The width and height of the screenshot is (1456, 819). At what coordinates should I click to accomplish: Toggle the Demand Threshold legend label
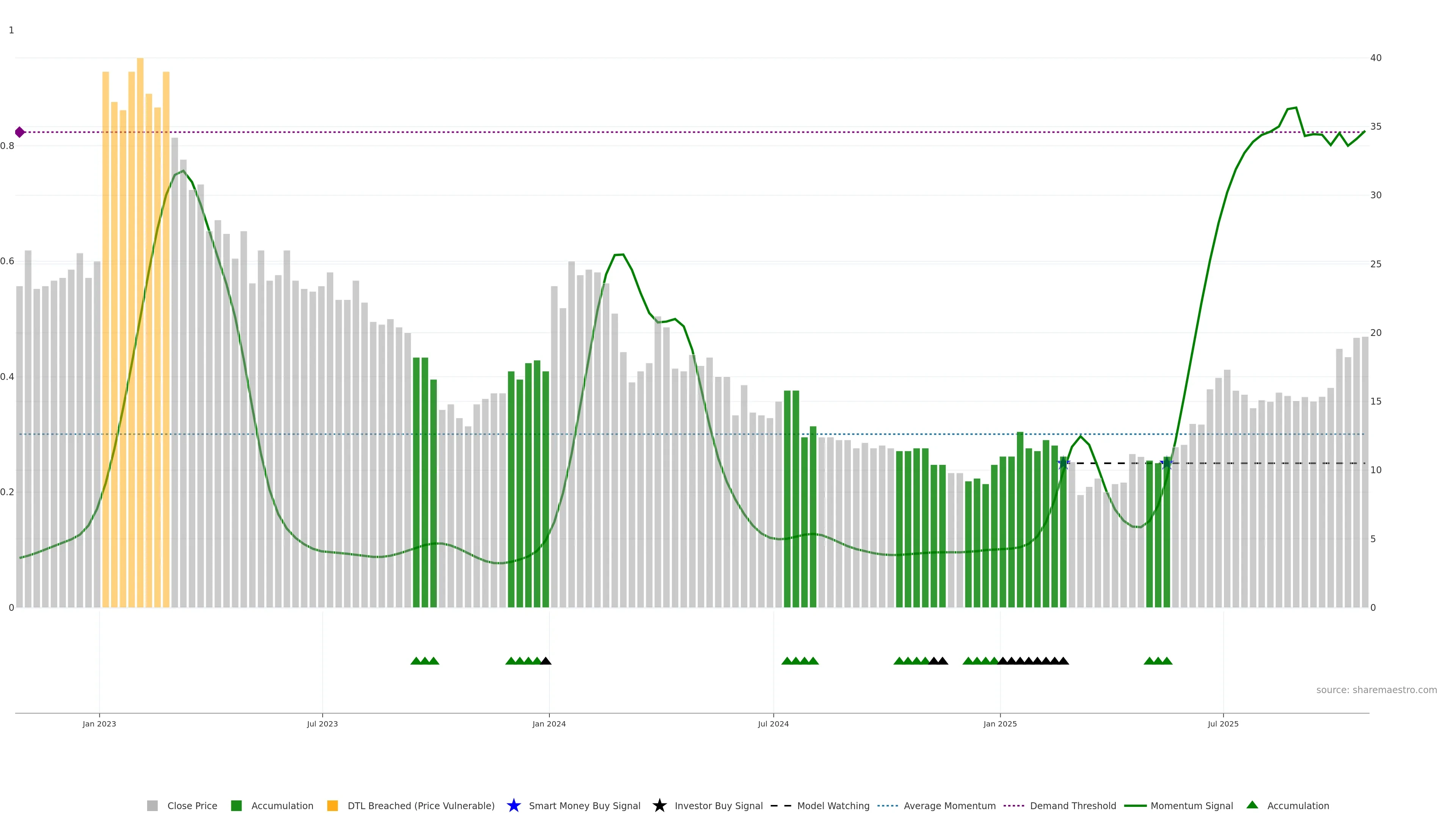pos(1073,805)
